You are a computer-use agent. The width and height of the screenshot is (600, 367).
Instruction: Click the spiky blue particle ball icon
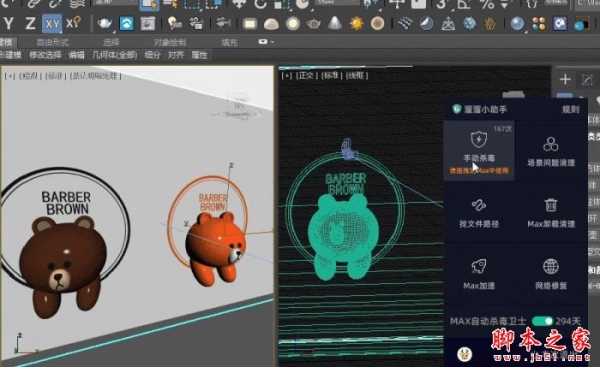469,24
